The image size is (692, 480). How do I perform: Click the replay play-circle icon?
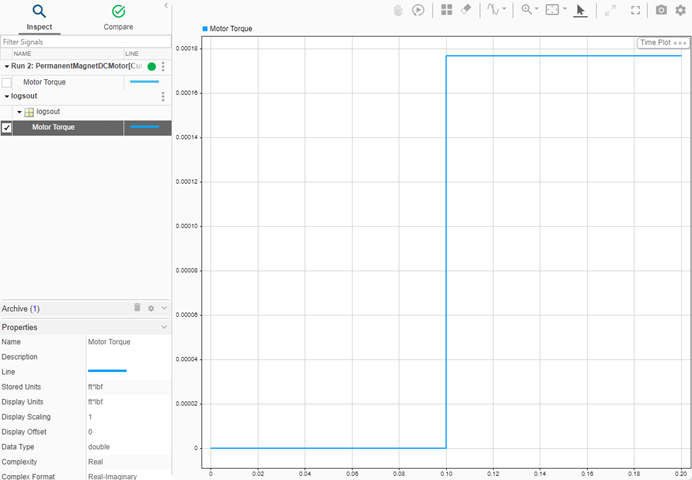[x=418, y=10]
